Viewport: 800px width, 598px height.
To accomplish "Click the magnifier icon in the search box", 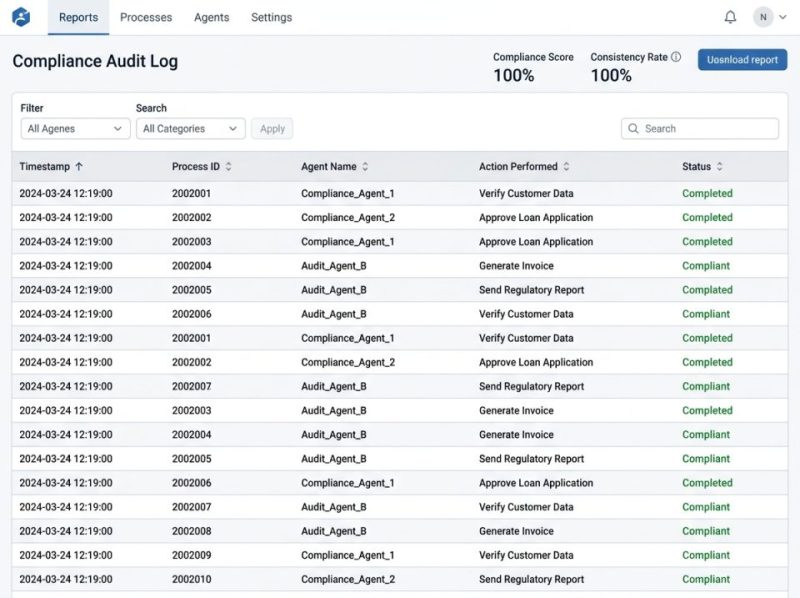I will 633,129.
